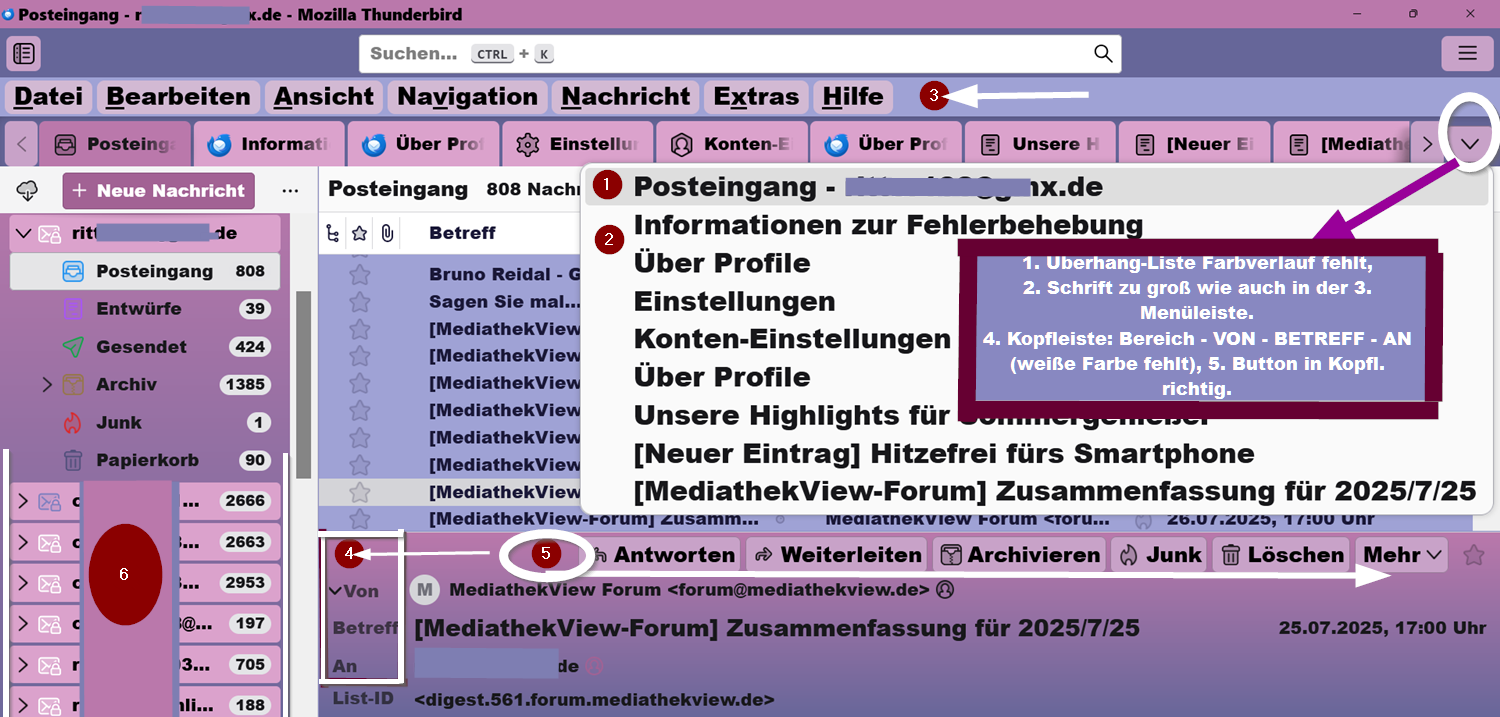Choose 'Einstellungen' in the tab list
This screenshot has height=717, width=1500.
[x=734, y=301]
